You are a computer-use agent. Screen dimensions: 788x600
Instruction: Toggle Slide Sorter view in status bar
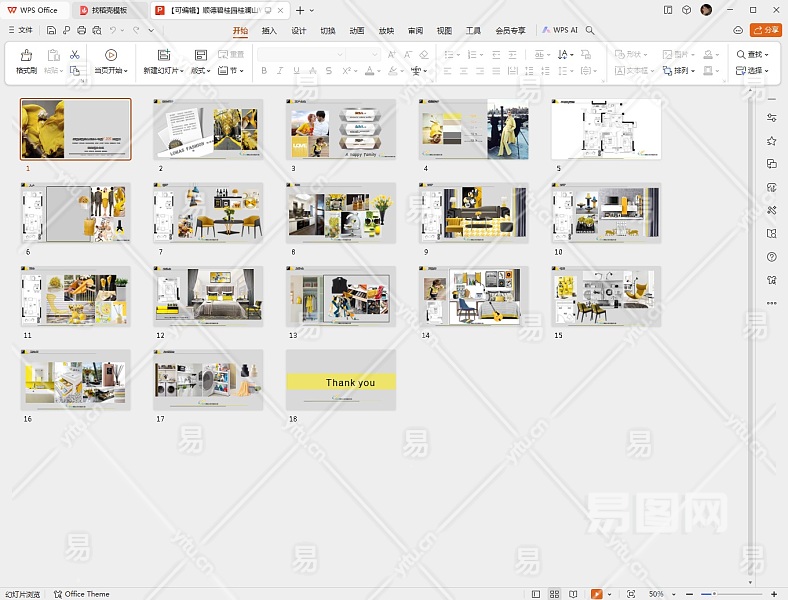pyautogui.click(x=556, y=594)
